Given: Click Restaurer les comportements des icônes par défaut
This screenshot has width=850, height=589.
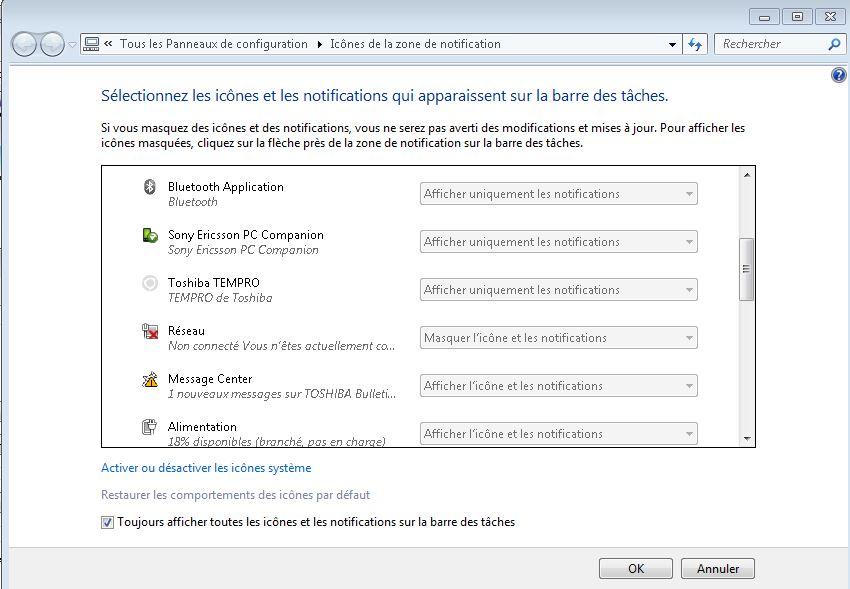Looking at the screenshot, I should [235, 495].
